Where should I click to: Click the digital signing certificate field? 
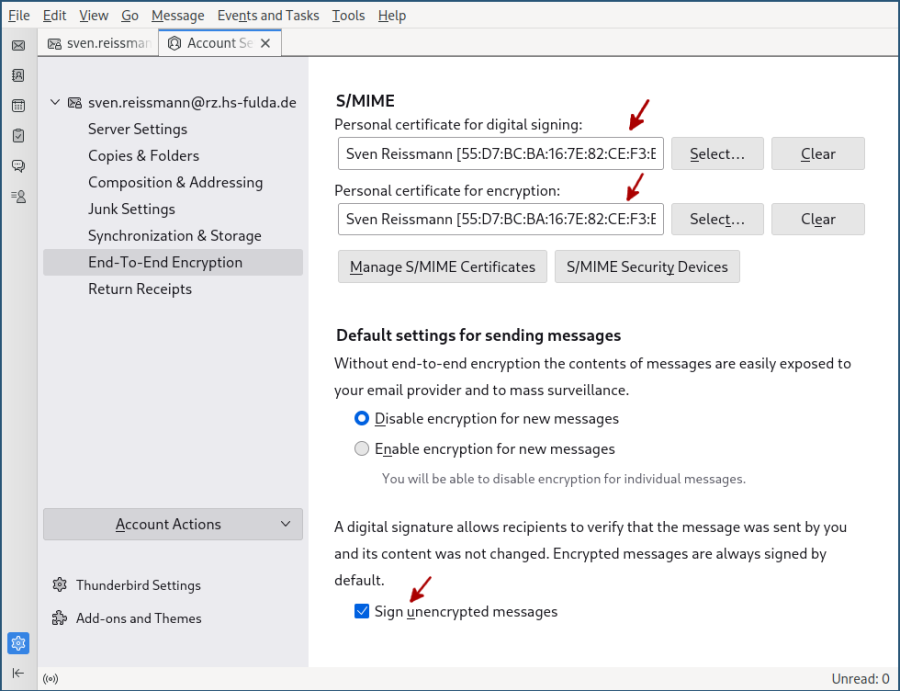point(500,153)
